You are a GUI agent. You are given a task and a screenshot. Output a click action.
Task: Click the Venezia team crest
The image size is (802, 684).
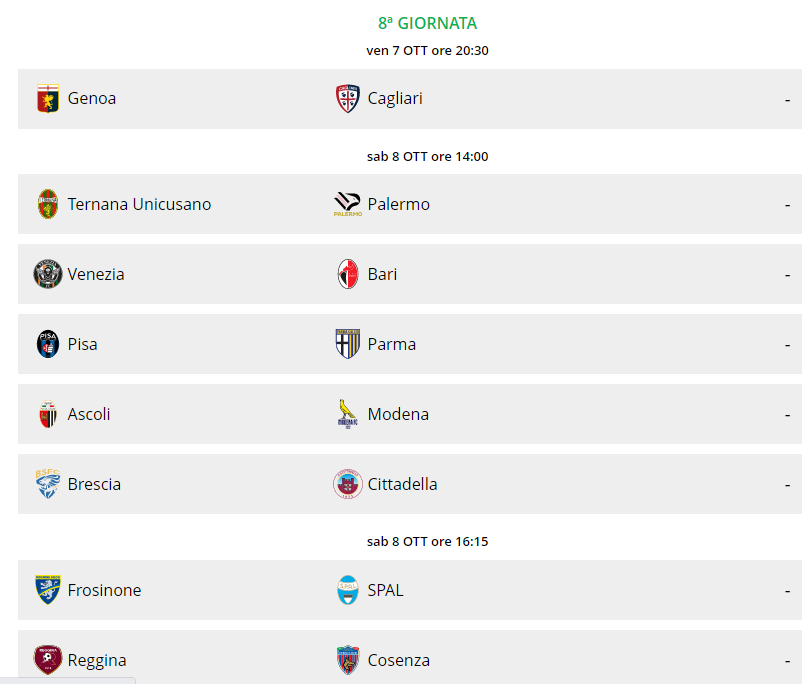[48, 274]
